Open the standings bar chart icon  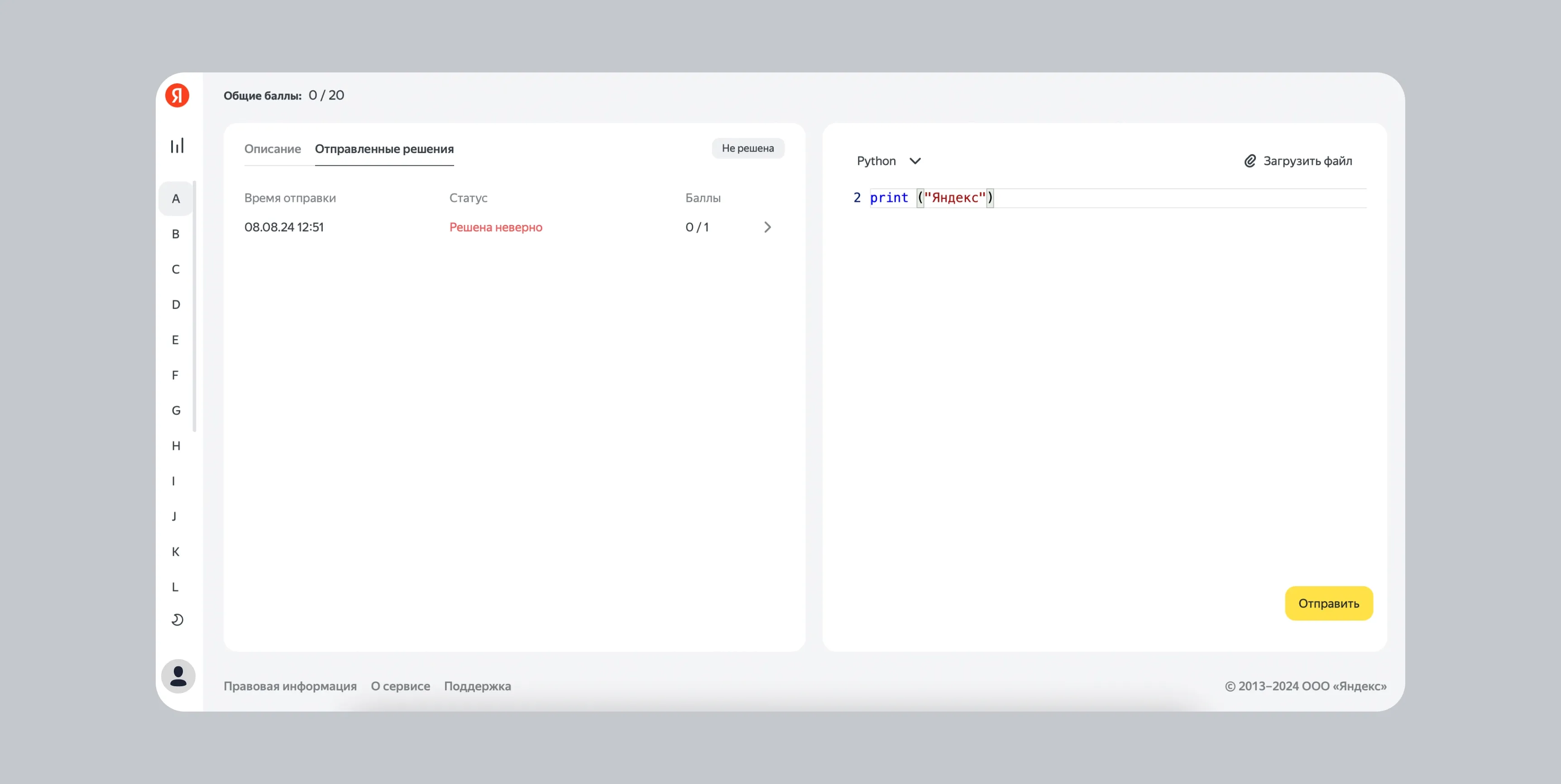click(177, 145)
